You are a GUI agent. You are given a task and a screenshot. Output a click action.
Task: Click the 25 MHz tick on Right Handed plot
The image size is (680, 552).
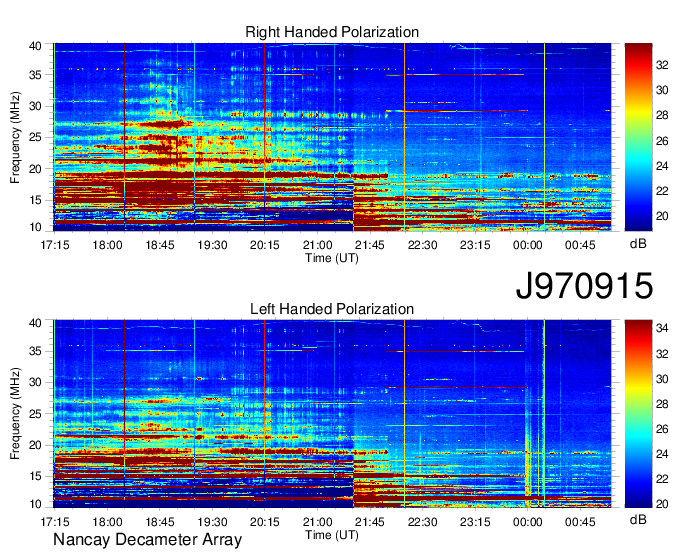tap(35, 137)
